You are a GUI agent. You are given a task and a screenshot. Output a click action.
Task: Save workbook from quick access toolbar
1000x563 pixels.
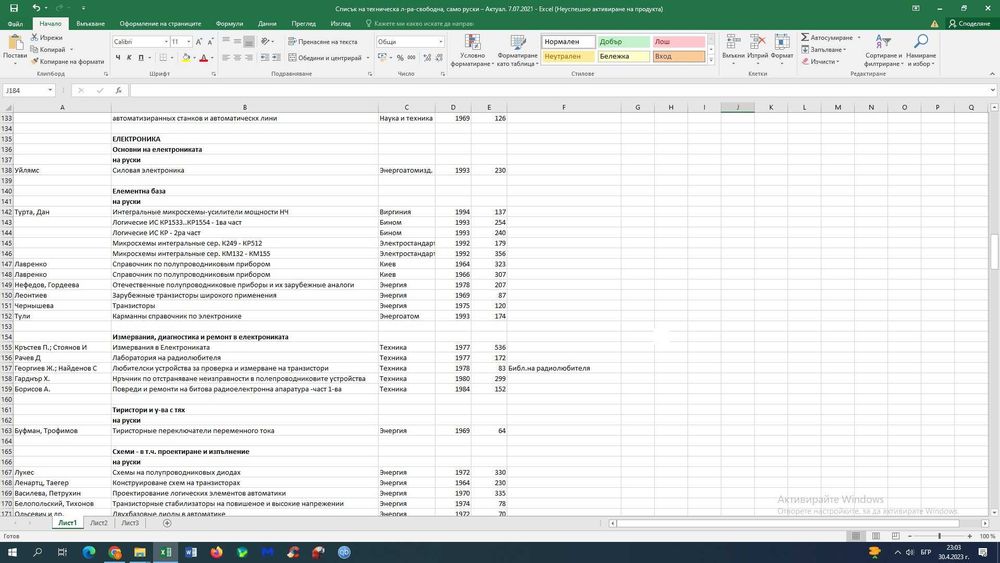[x=13, y=8]
